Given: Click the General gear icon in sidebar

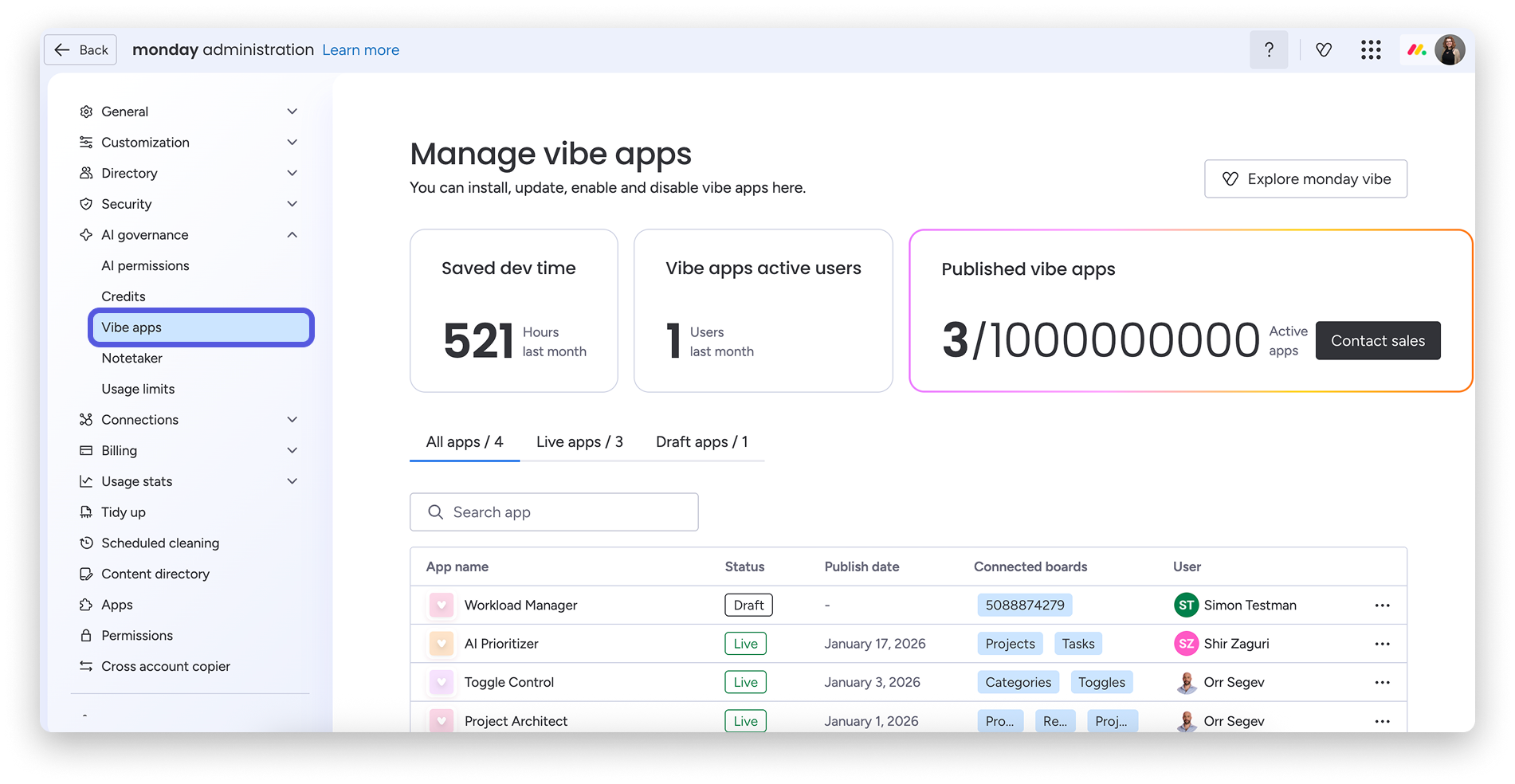Looking at the screenshot, I should [86, 112].
